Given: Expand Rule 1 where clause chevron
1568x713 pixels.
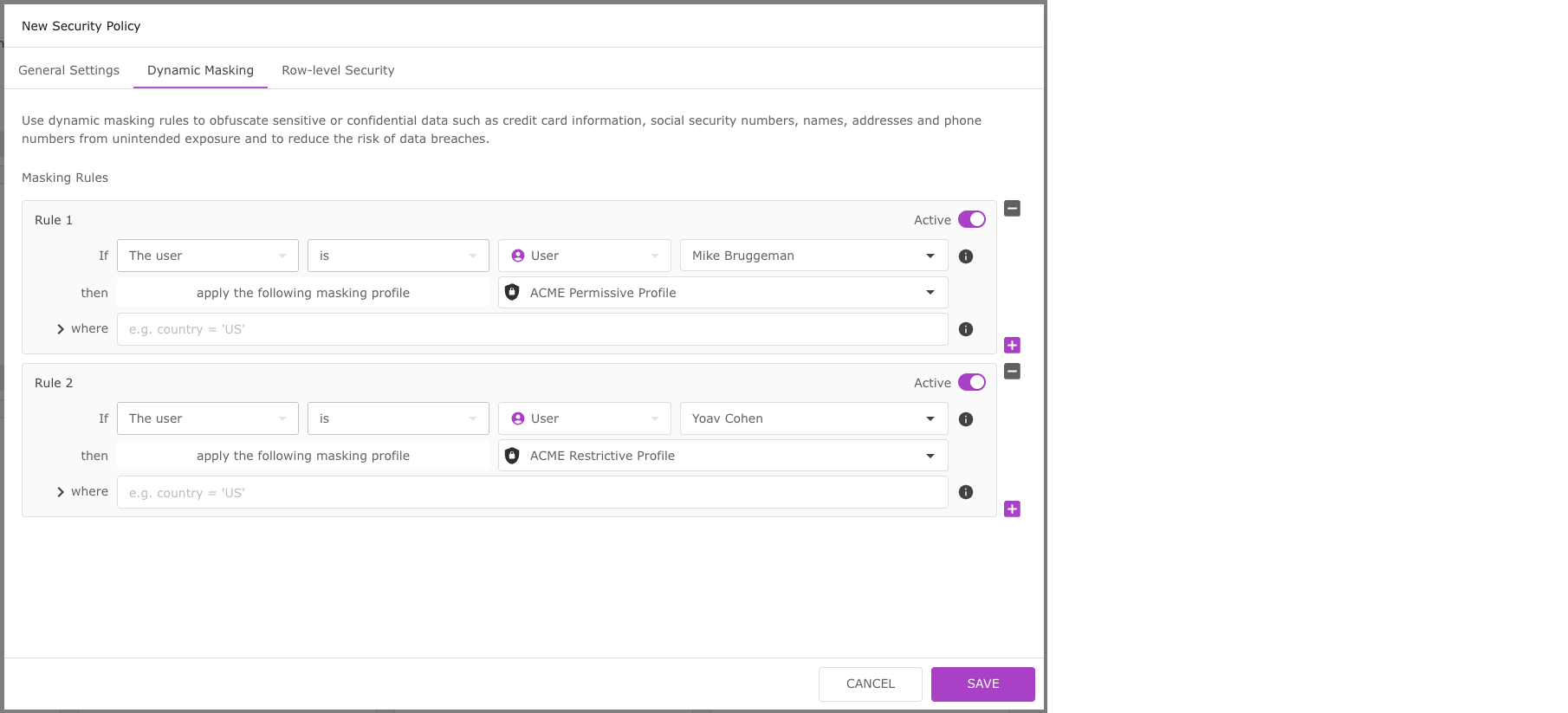Looking at the screenshot, I should click(x=61, y=329).
